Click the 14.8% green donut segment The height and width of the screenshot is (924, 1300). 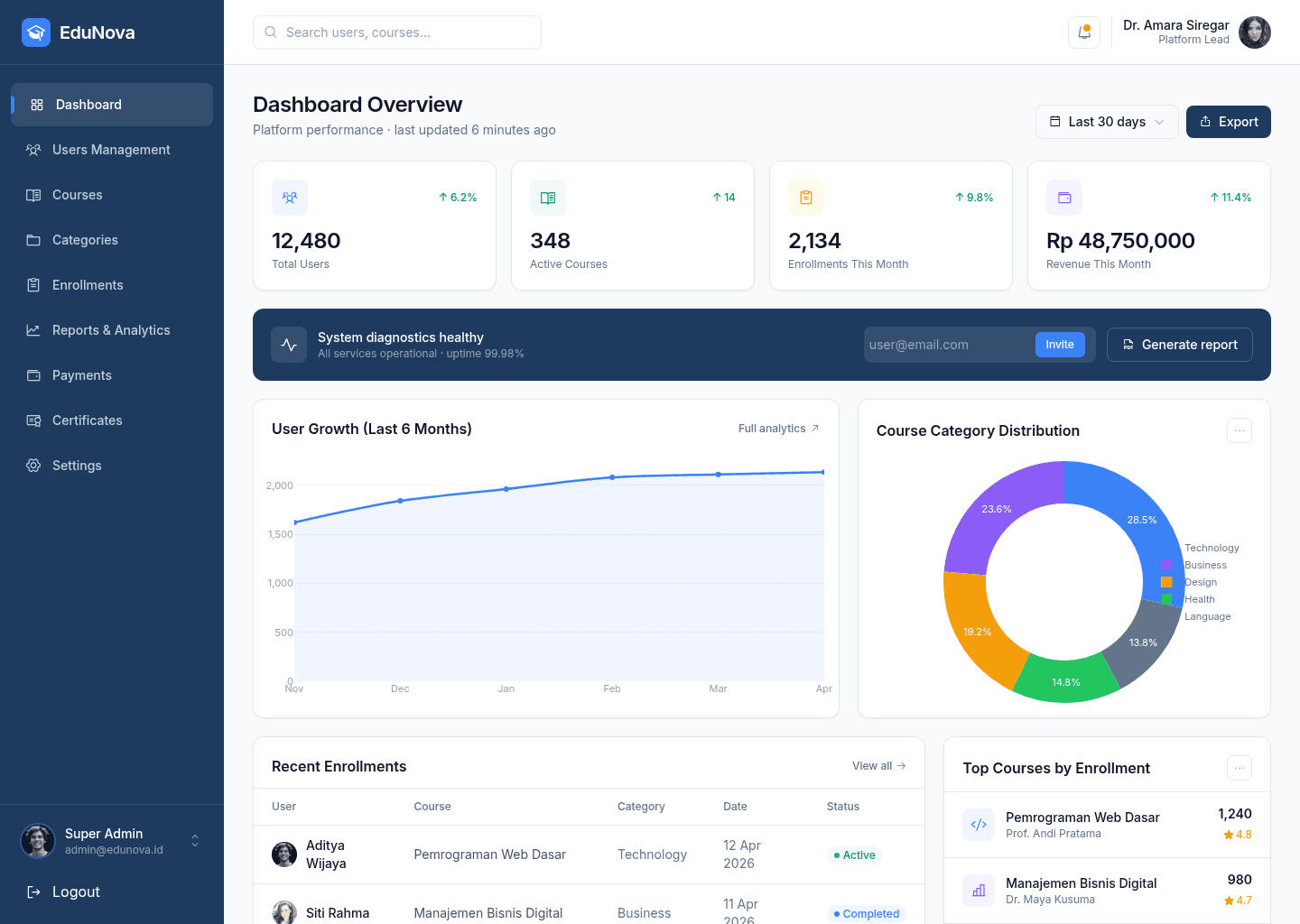tap(1066, 682)
